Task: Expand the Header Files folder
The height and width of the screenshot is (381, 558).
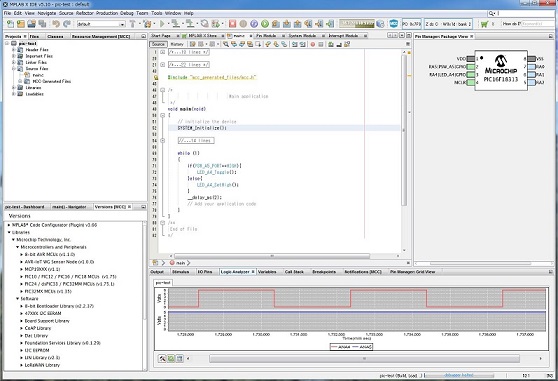Action: coord(14,50)
